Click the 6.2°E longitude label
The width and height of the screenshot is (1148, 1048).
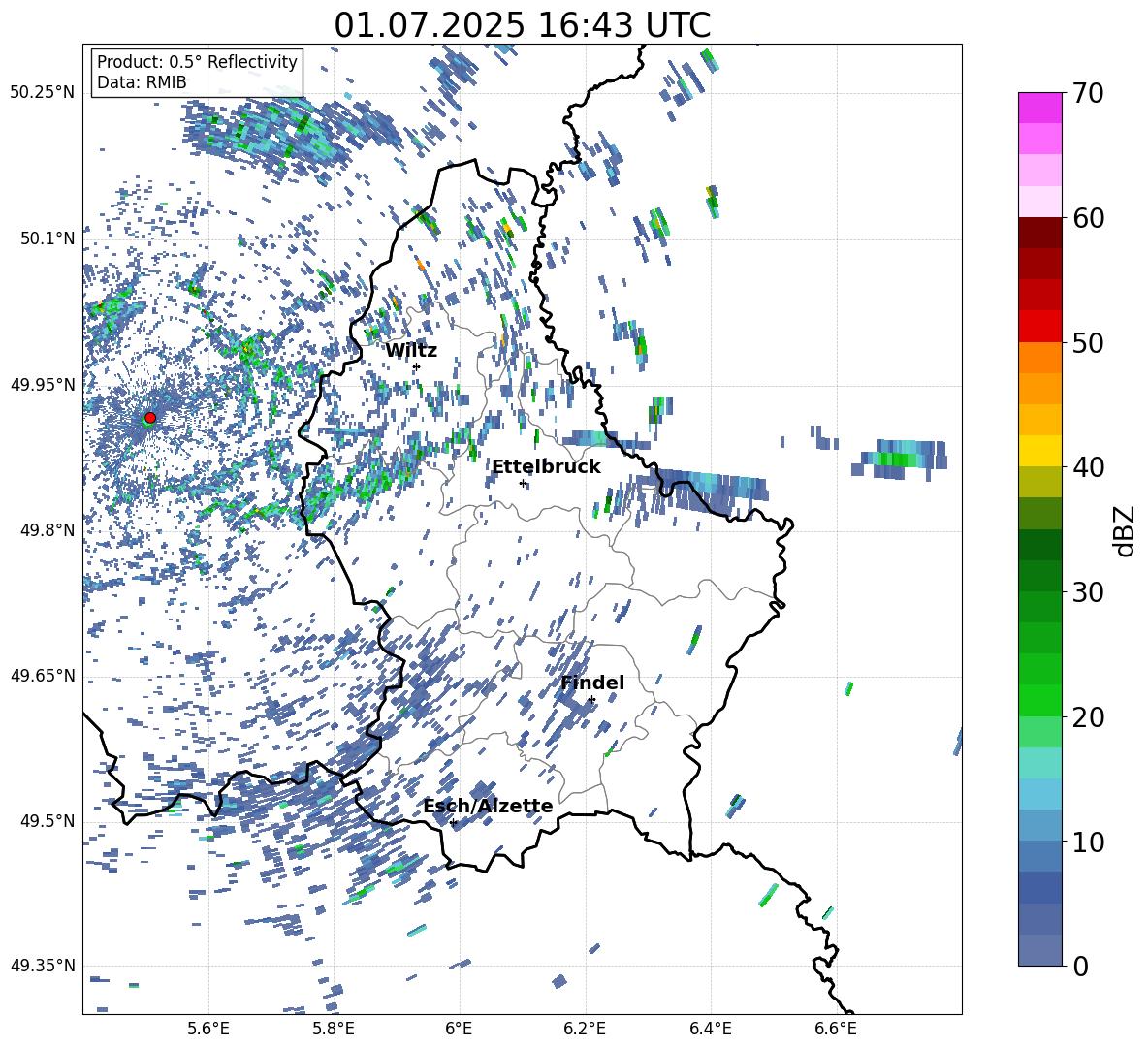585,1029
